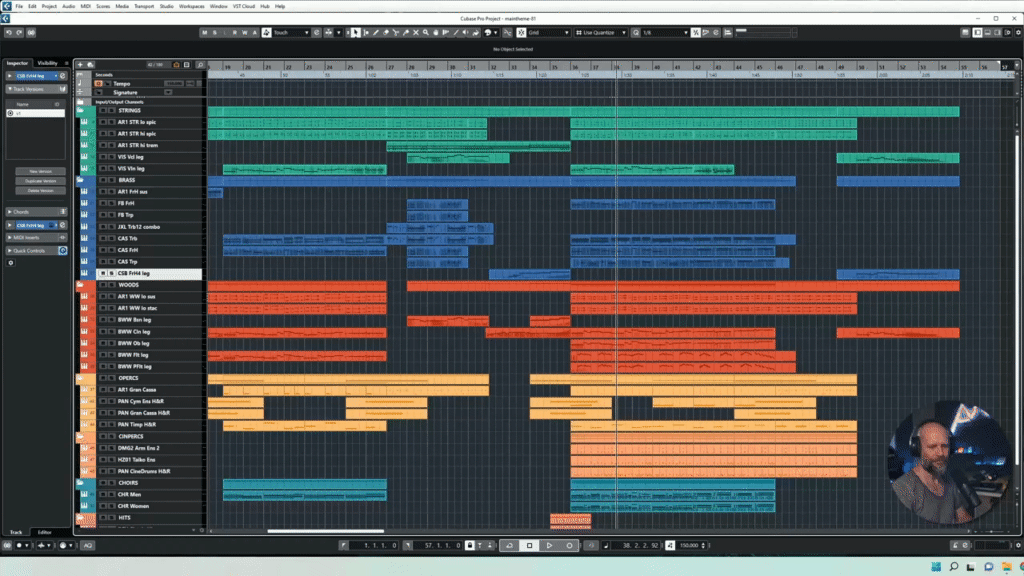Viewport: 1024px width, 576px height.
Task: Open the Signature track dropdown arrow
Action: pyautogui.click(x=168, y=93)
